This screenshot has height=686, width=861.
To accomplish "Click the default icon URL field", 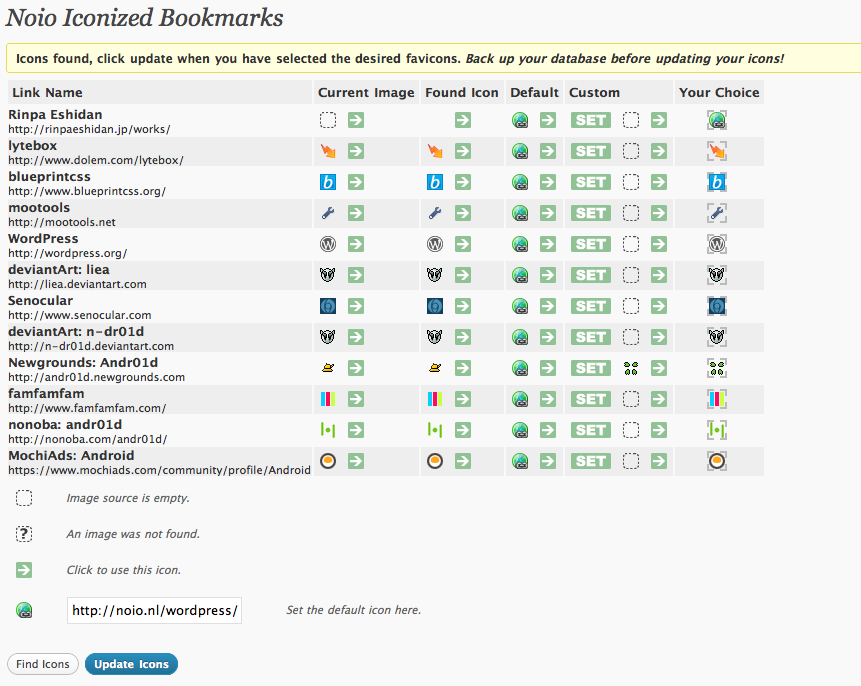I will pos(154,610).
